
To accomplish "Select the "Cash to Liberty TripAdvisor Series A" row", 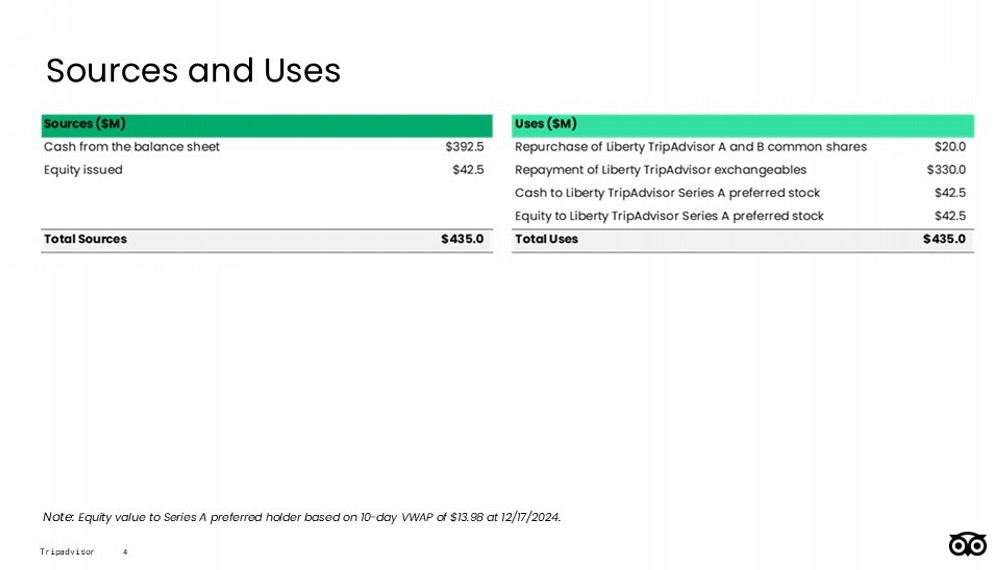I will pyautogui.click(x=667, y=193).
